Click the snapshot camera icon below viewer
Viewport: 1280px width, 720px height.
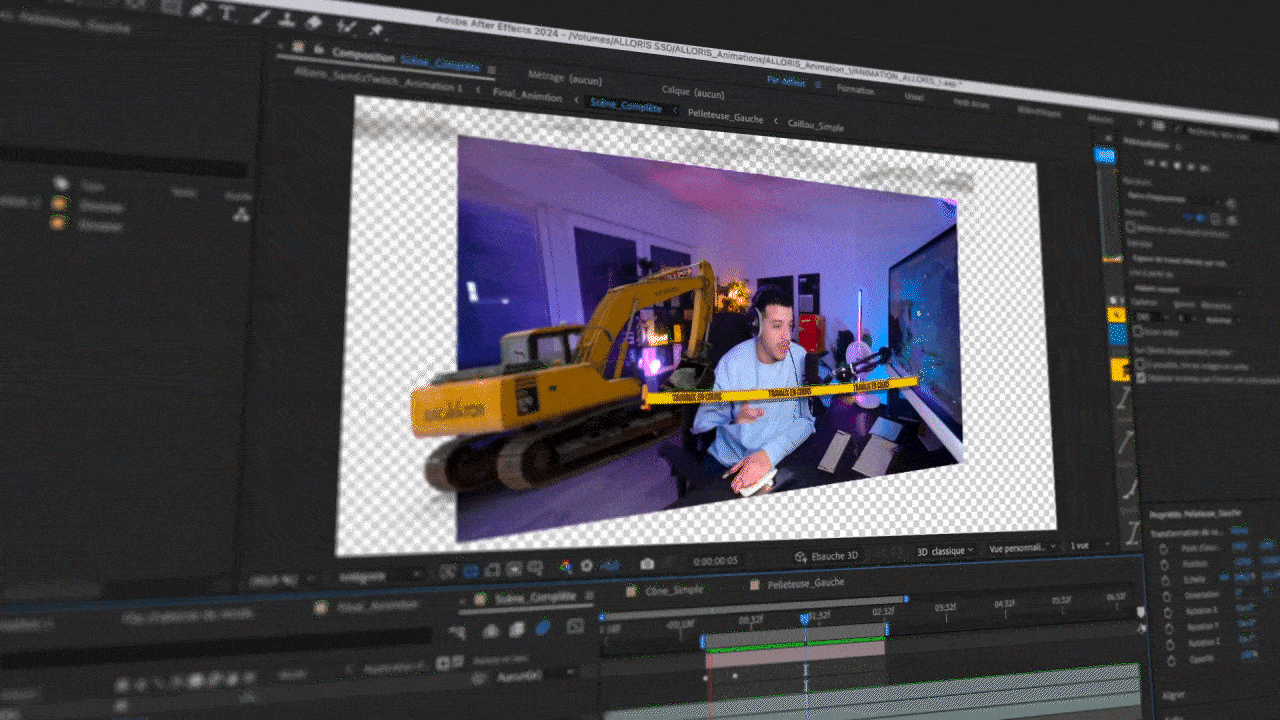pos(647,564)
